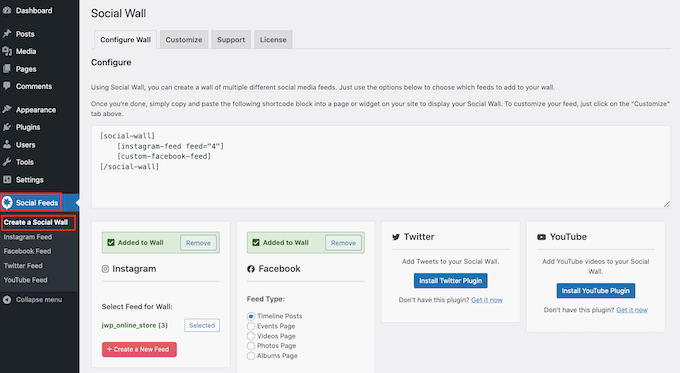Click the jwp_online_store (3) feed name

pos(134,325)
